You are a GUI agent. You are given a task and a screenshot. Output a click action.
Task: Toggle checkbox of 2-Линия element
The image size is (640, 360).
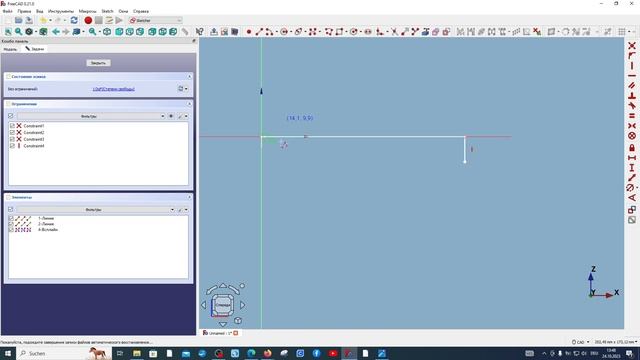pos(11,224)
